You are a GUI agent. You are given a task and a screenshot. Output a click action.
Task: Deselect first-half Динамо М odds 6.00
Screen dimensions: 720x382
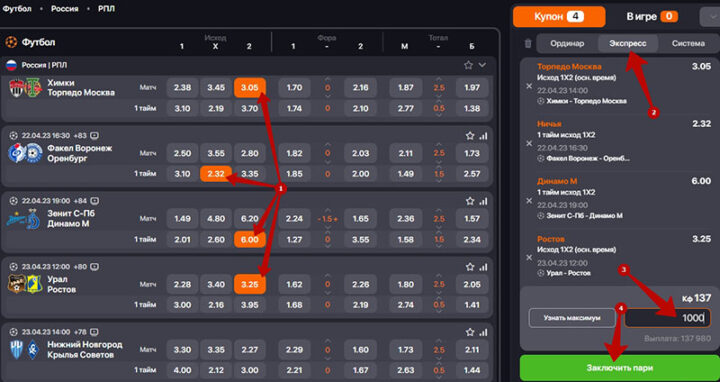(249, 240)
